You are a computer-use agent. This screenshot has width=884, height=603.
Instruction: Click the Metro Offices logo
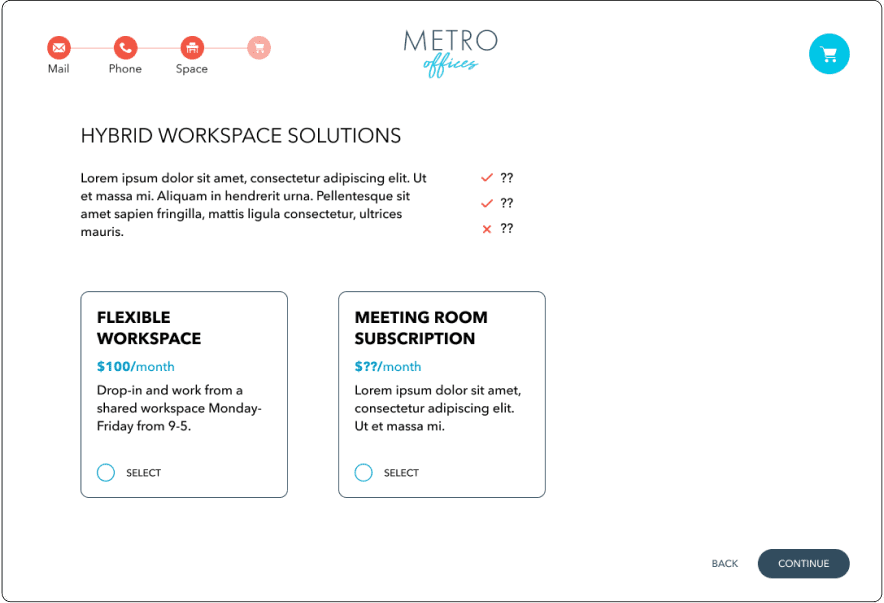[x=450, y=53]
